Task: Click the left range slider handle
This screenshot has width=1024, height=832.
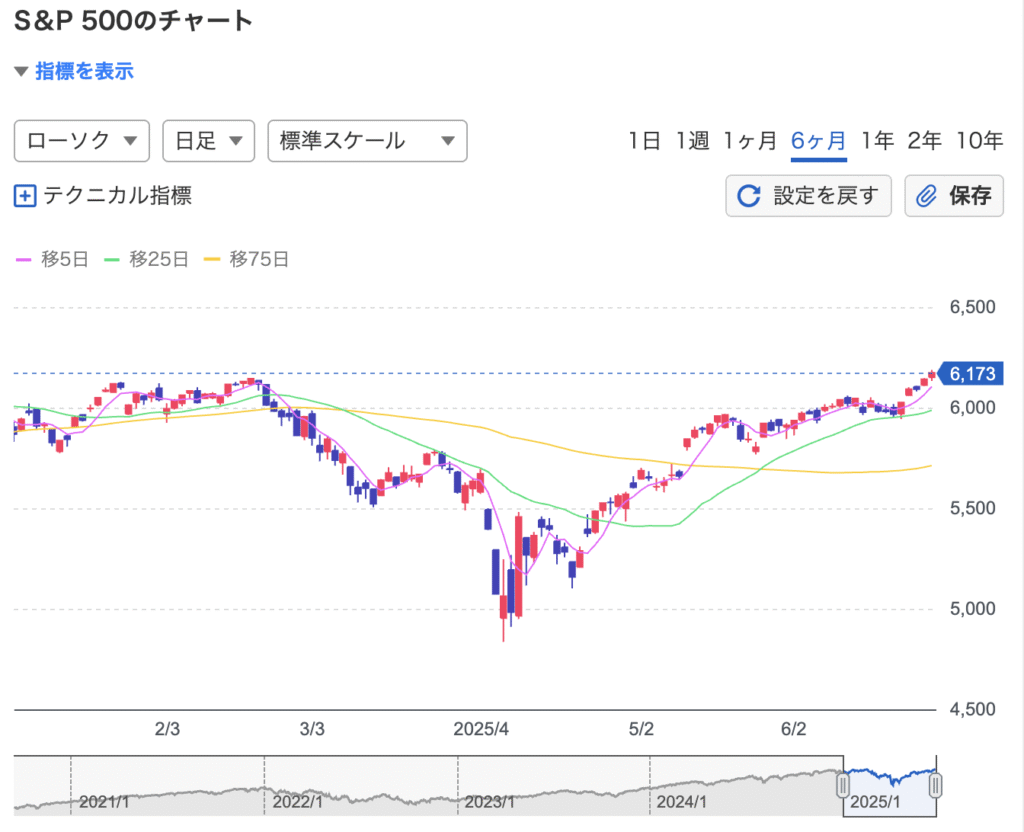Action: tap(843, 785)
